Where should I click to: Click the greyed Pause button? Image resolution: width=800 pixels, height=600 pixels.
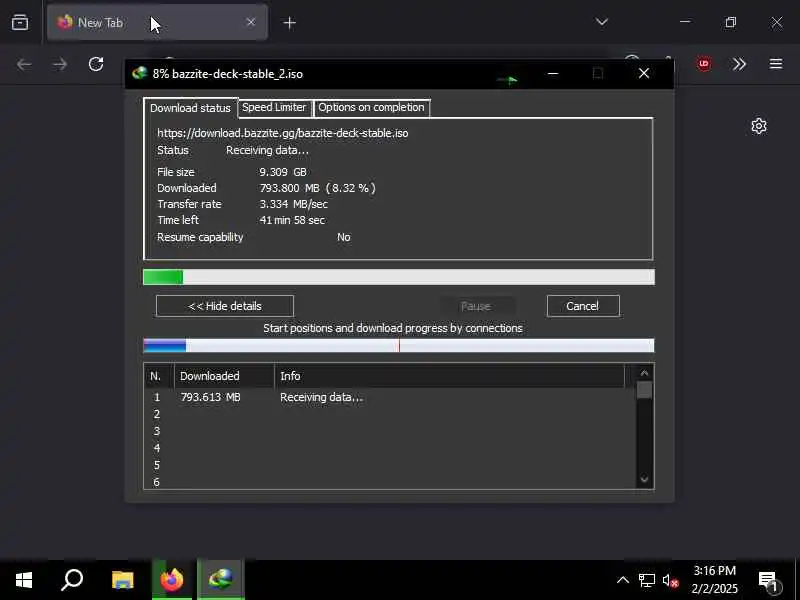(x=476, y=306)
